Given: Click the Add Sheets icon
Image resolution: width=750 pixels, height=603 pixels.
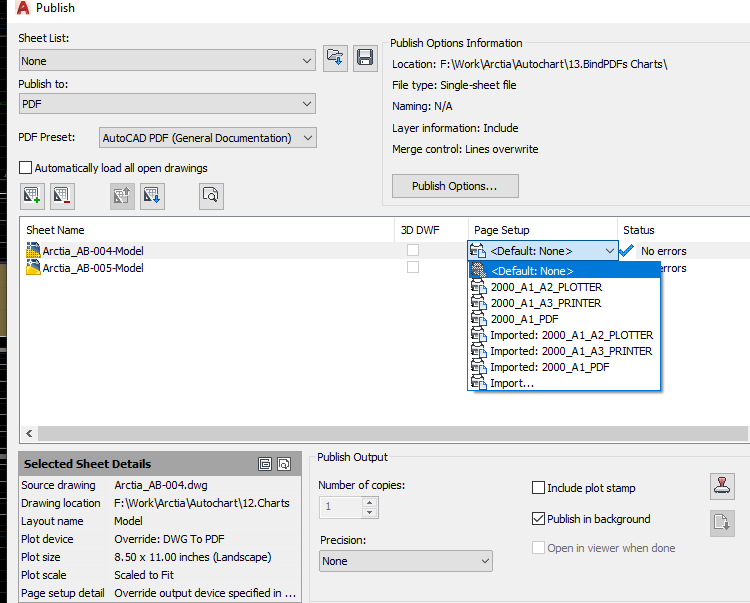Looking at the screenshot, I should tap(32, 196).
